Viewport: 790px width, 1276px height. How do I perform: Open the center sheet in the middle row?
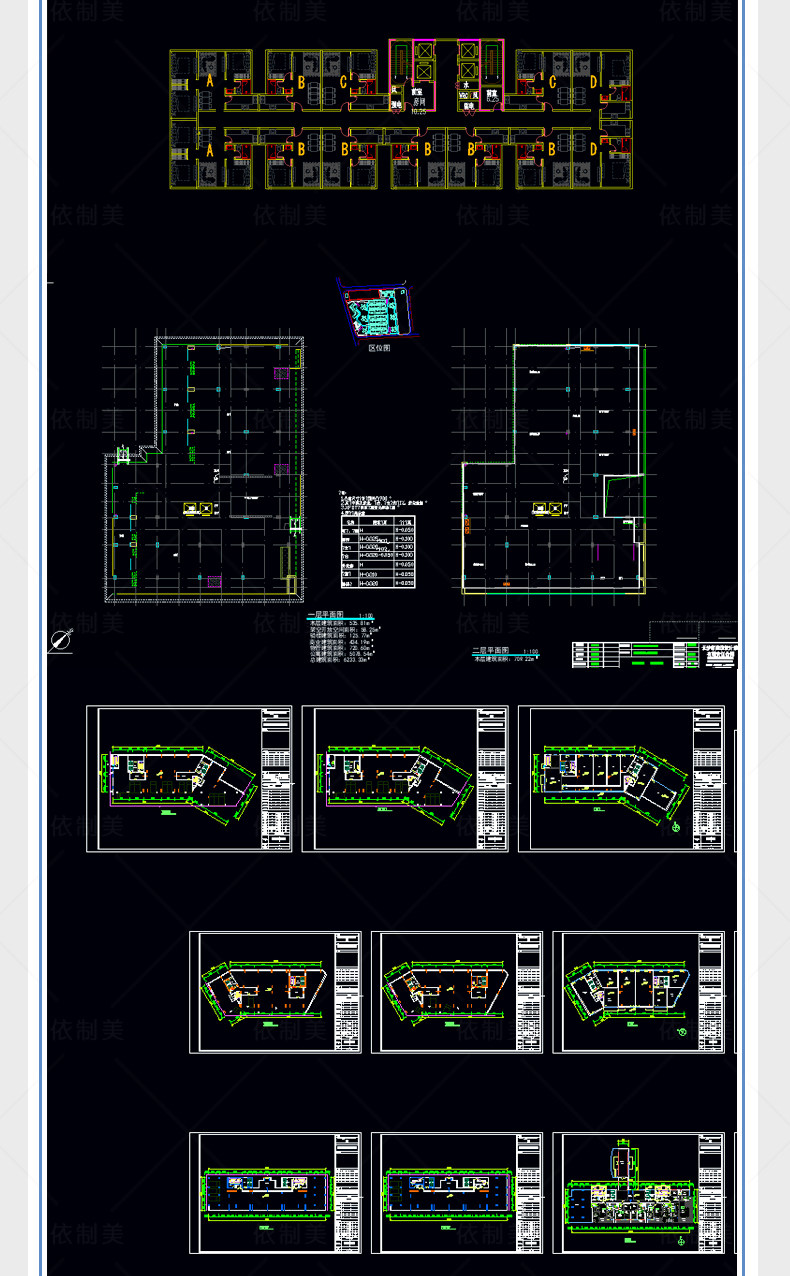tap(457, 992)
